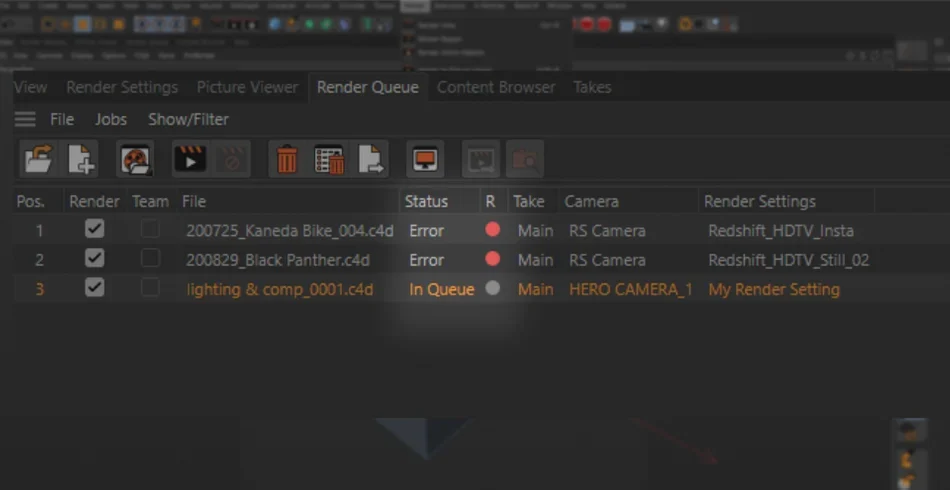Open the Content Browser tab

pyautogui.click(x=496, y=87)
